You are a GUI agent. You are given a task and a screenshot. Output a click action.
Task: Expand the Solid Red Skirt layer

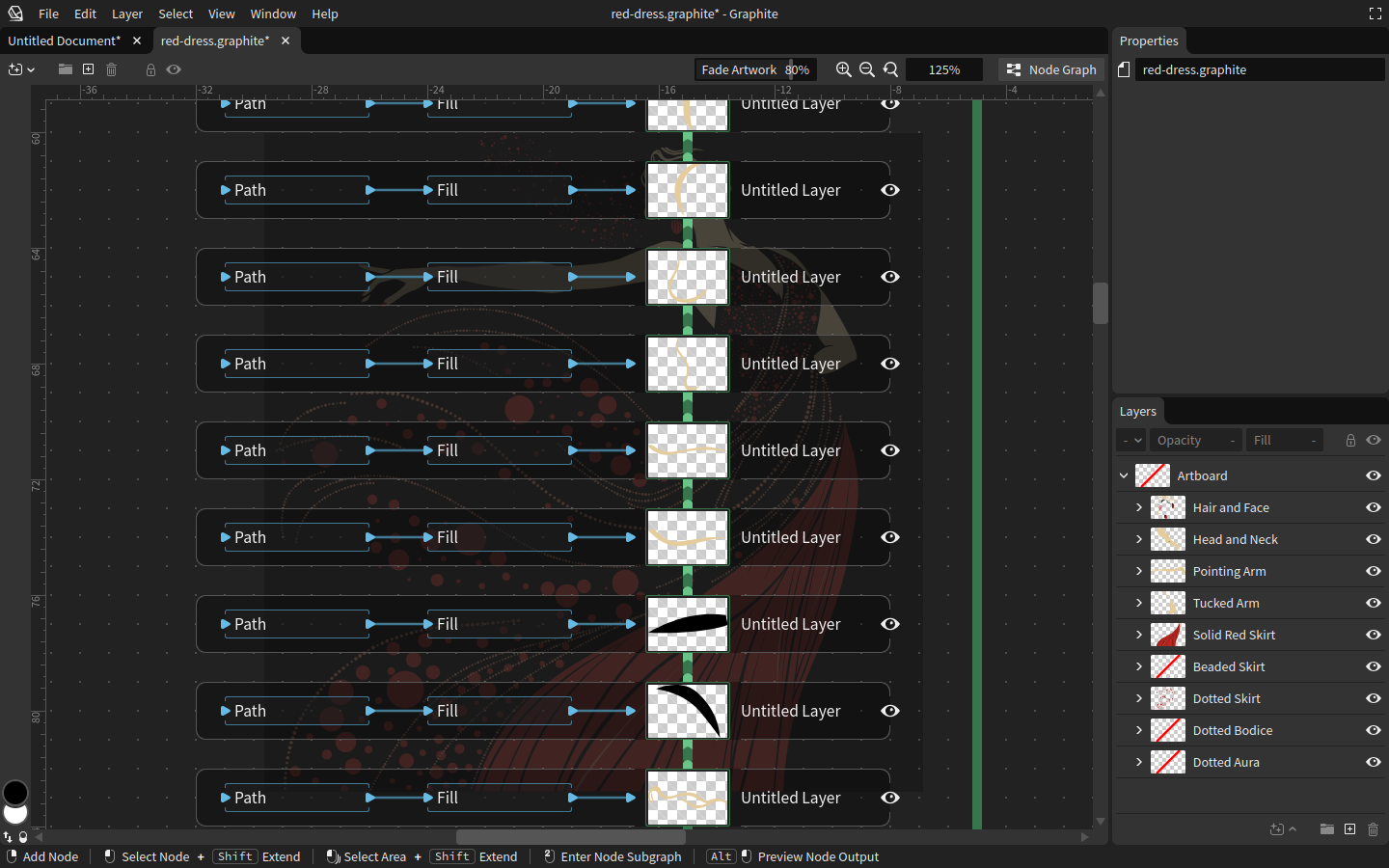[x=1139, y=635]
